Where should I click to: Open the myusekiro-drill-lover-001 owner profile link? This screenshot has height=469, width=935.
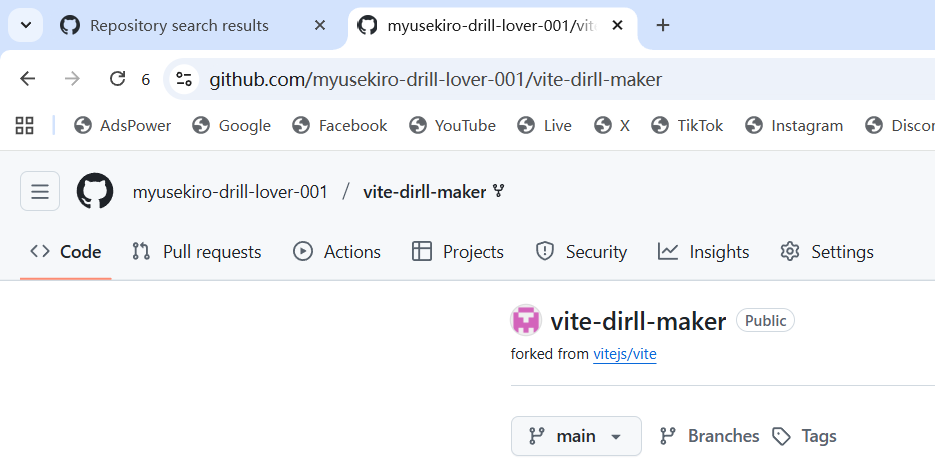click(x=230, y=191)
